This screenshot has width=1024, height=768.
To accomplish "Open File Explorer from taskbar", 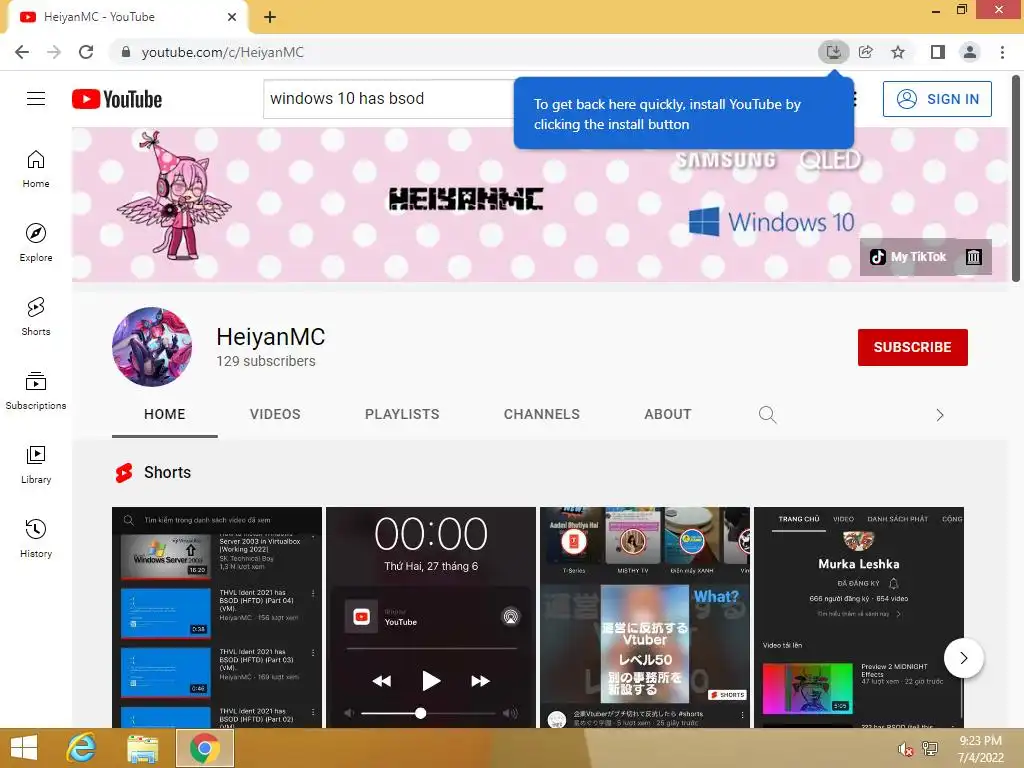I will [142, 748].
